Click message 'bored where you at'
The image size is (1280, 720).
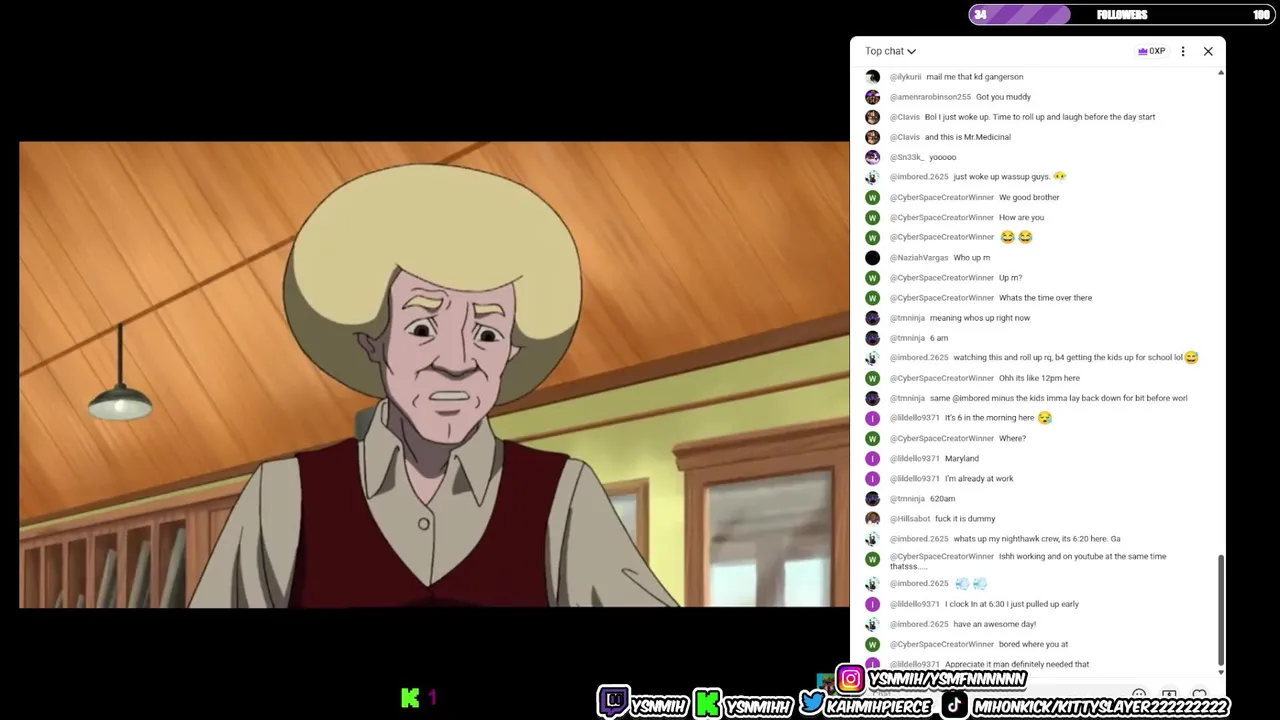[1033, 644]
